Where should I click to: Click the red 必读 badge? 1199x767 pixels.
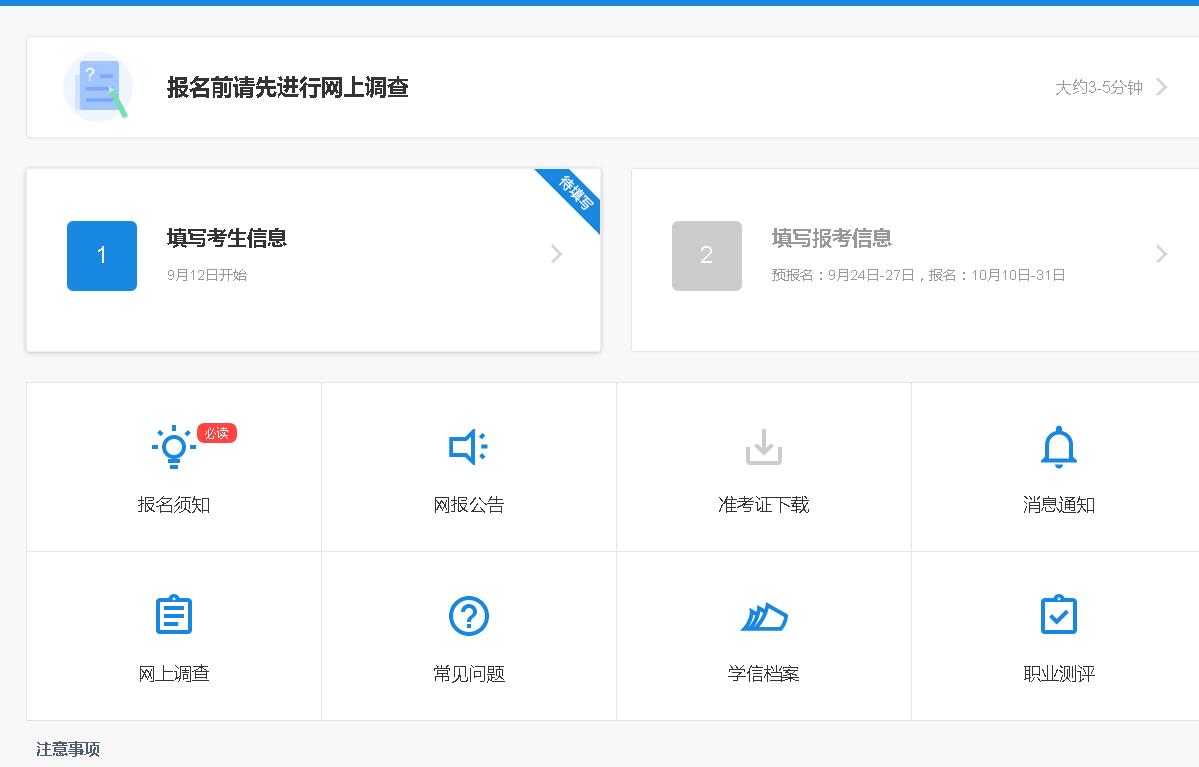[x=216, y=433]
